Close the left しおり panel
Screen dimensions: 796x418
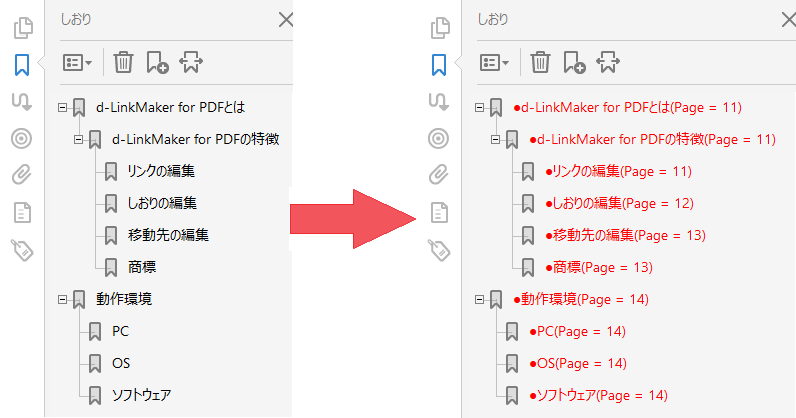[x=286, y=20]
